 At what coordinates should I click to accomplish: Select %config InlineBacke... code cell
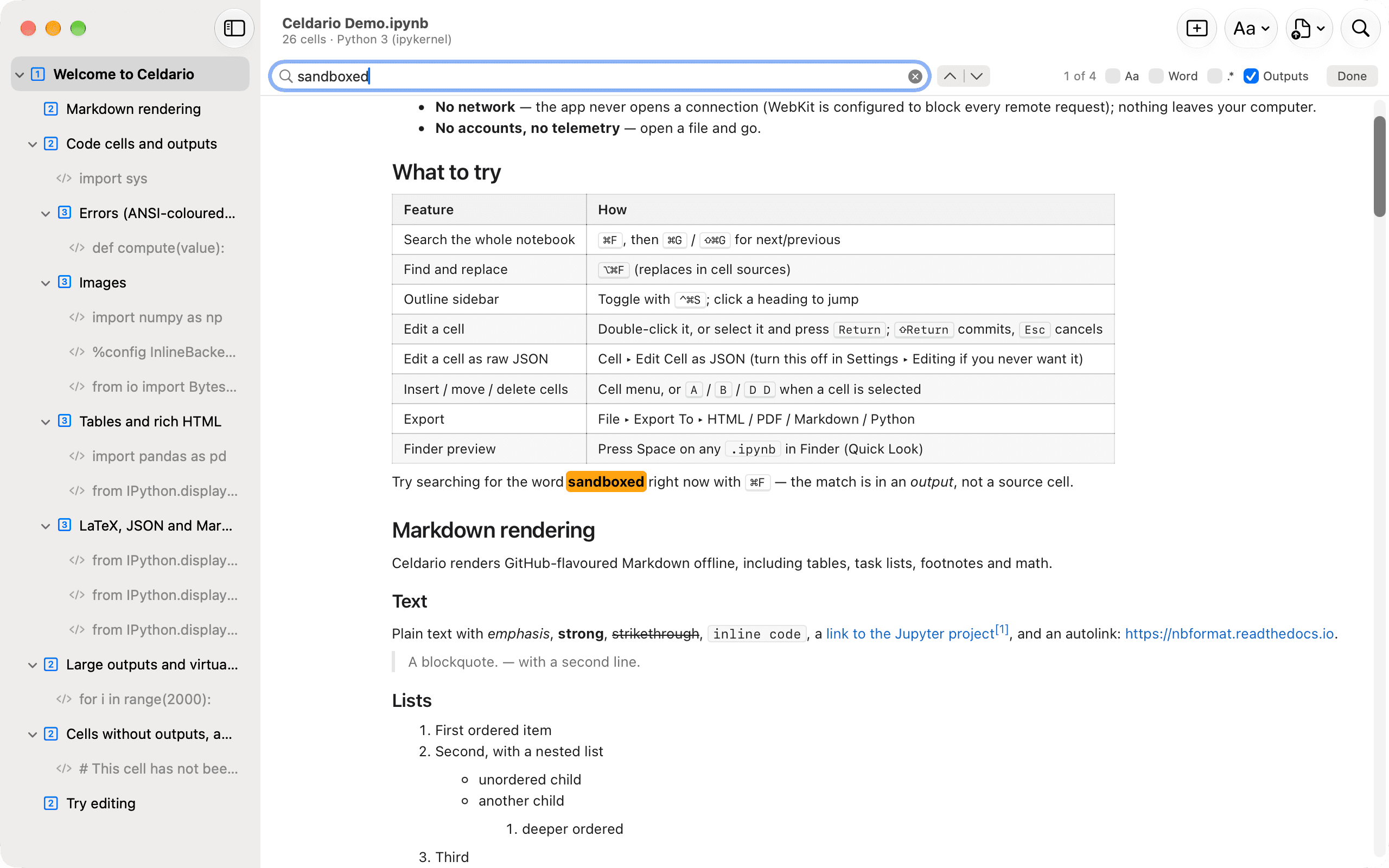click(130, 352)
